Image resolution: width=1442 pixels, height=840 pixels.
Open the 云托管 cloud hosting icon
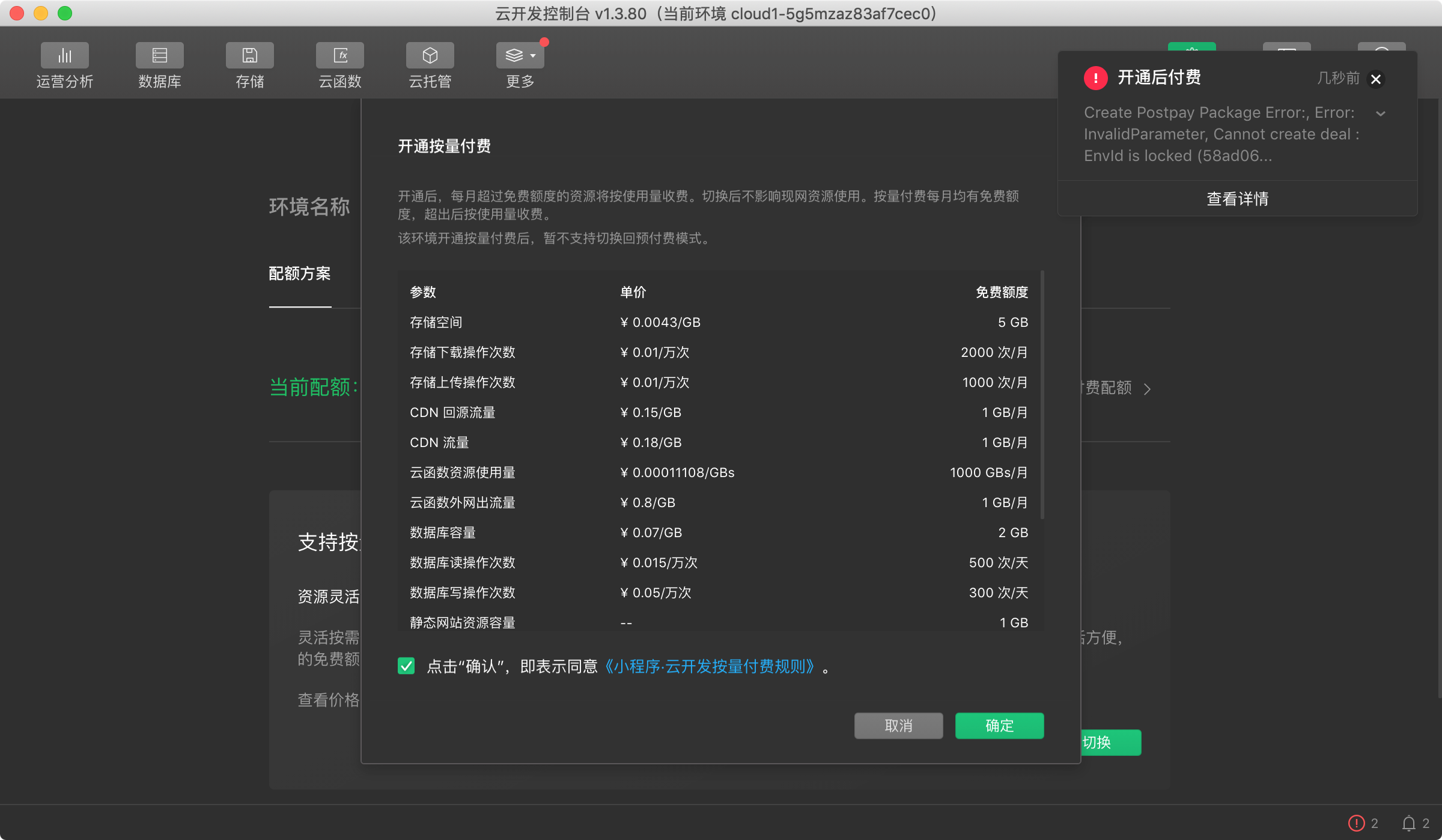430,56
